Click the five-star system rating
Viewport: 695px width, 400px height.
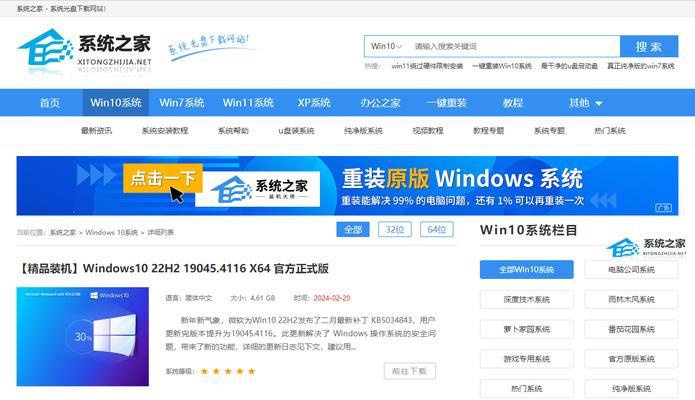click(x=228, y=371)
